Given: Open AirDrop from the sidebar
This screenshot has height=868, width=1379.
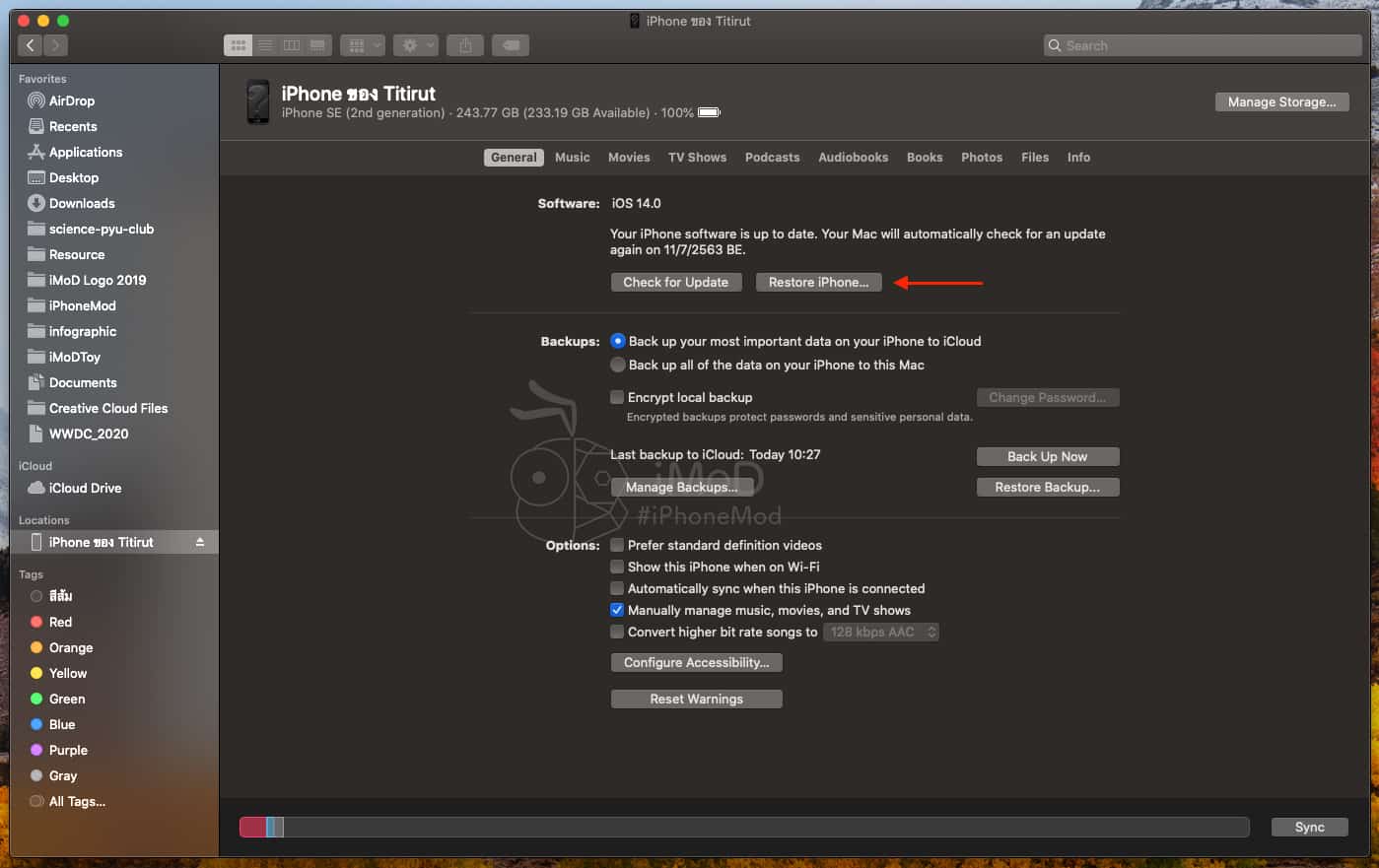Looking at the screenshot, I should [x=72, y=100].
